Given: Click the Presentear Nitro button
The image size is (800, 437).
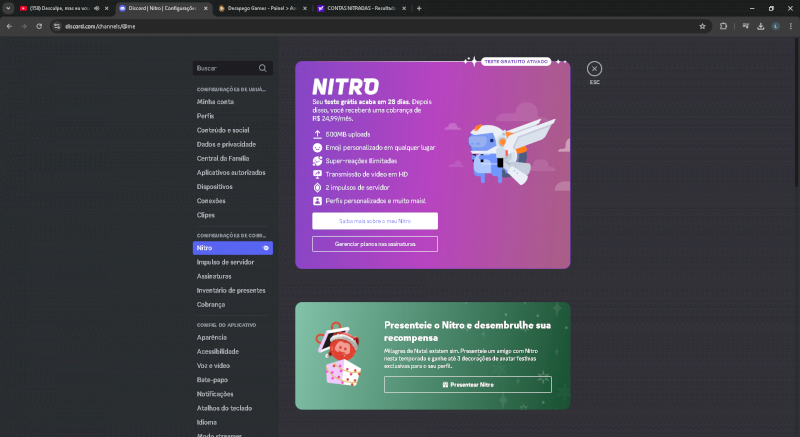Looking at the screenshot, I should (x=468, y=384).
